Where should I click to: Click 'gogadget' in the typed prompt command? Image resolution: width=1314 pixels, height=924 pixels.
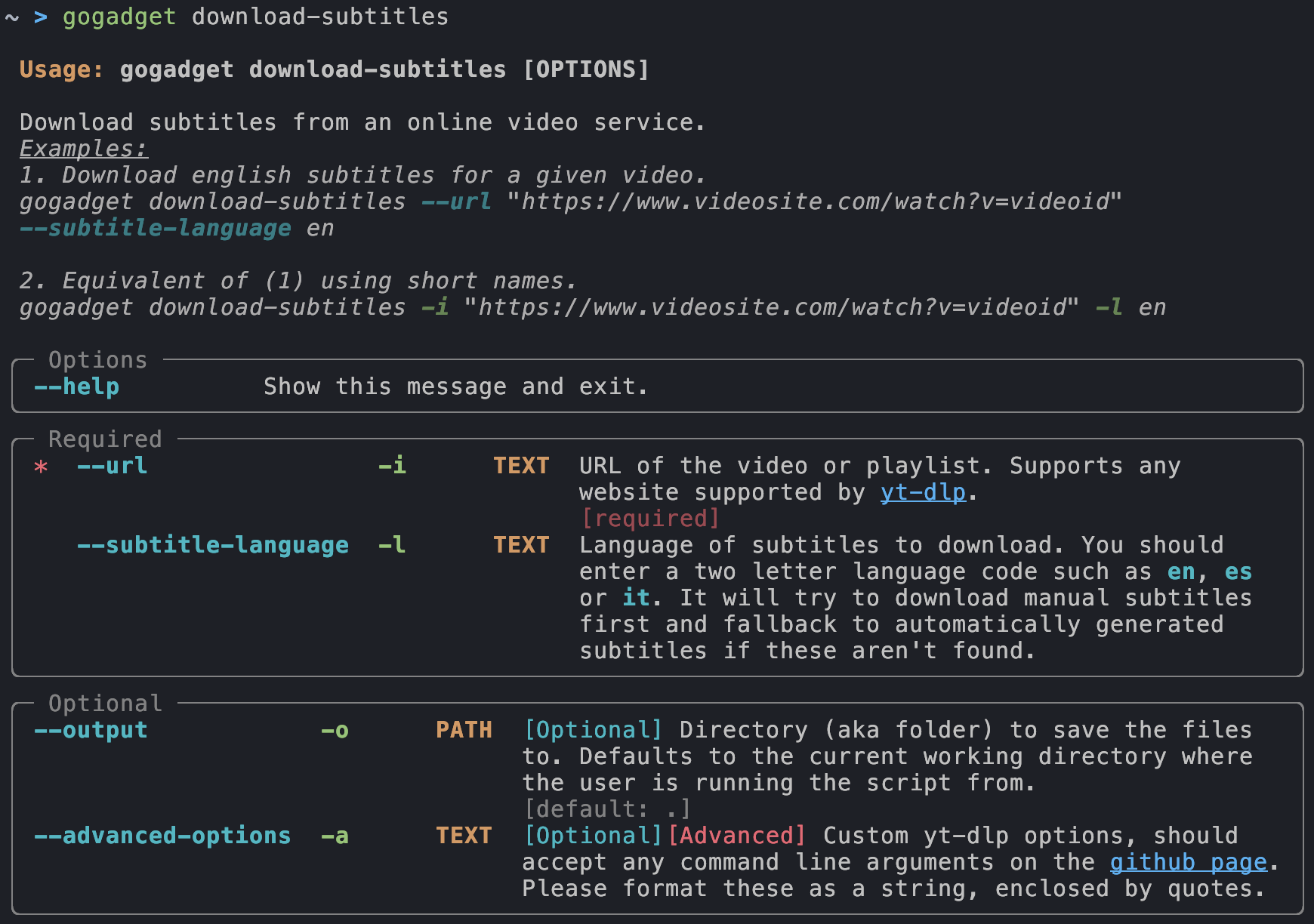tap(119, 17)
